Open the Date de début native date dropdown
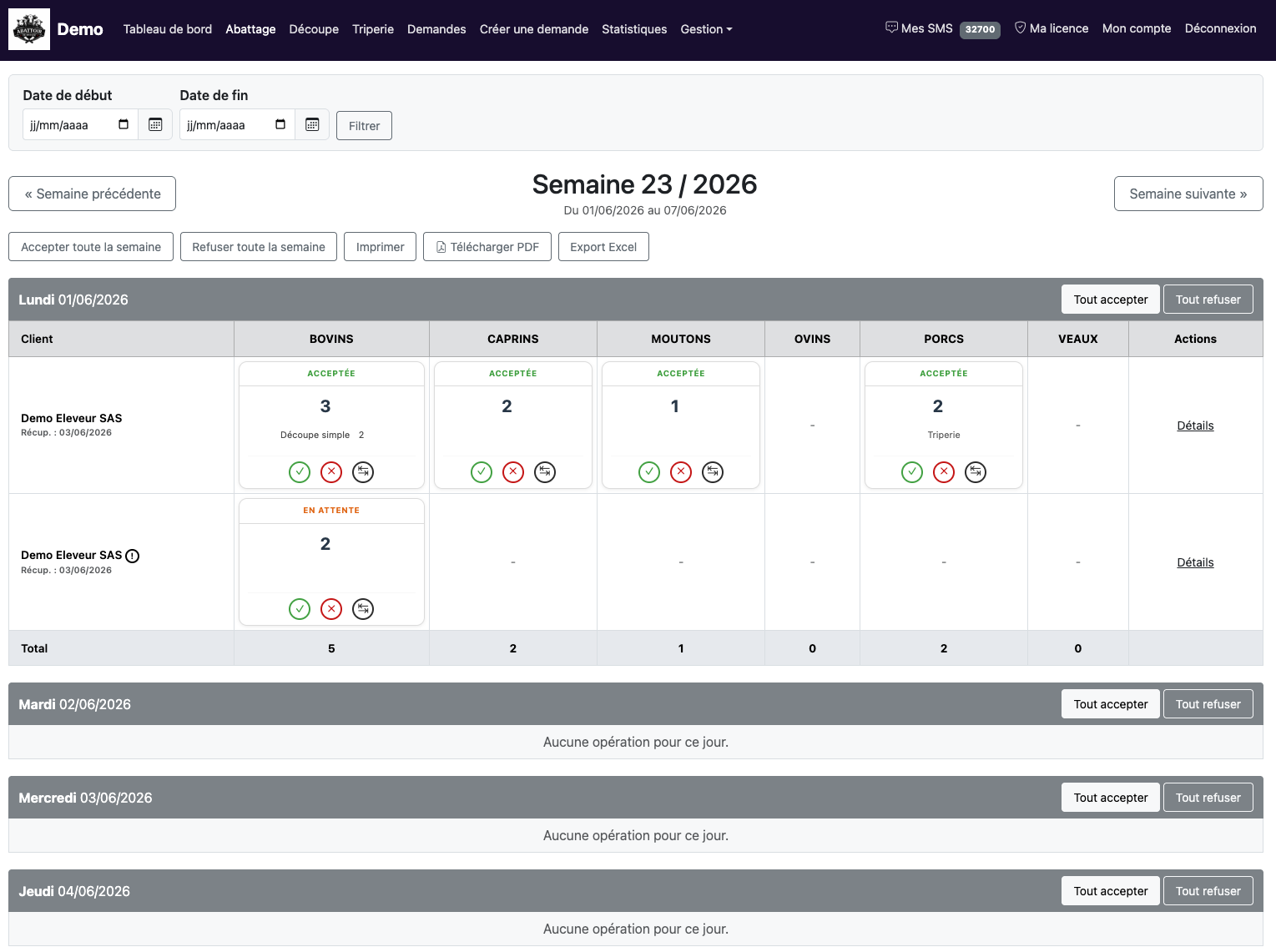The image size is (1276, 952). coord(124,124)
